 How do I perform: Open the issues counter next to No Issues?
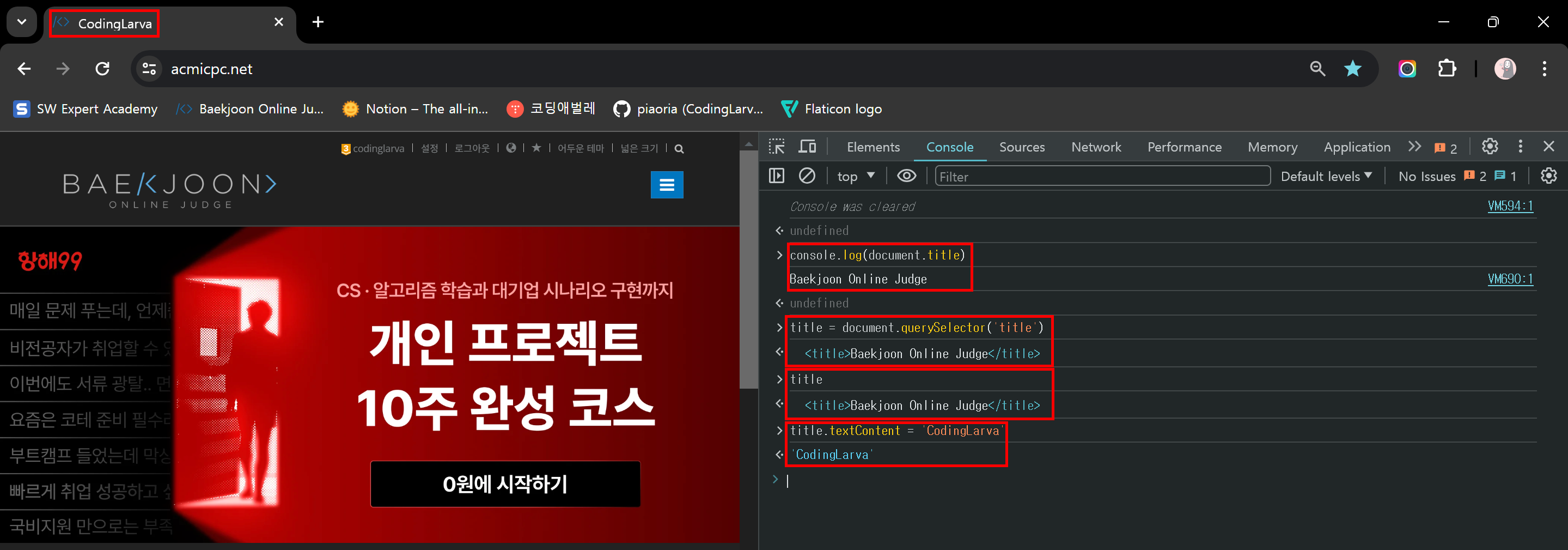click(x=1491, y=177)
